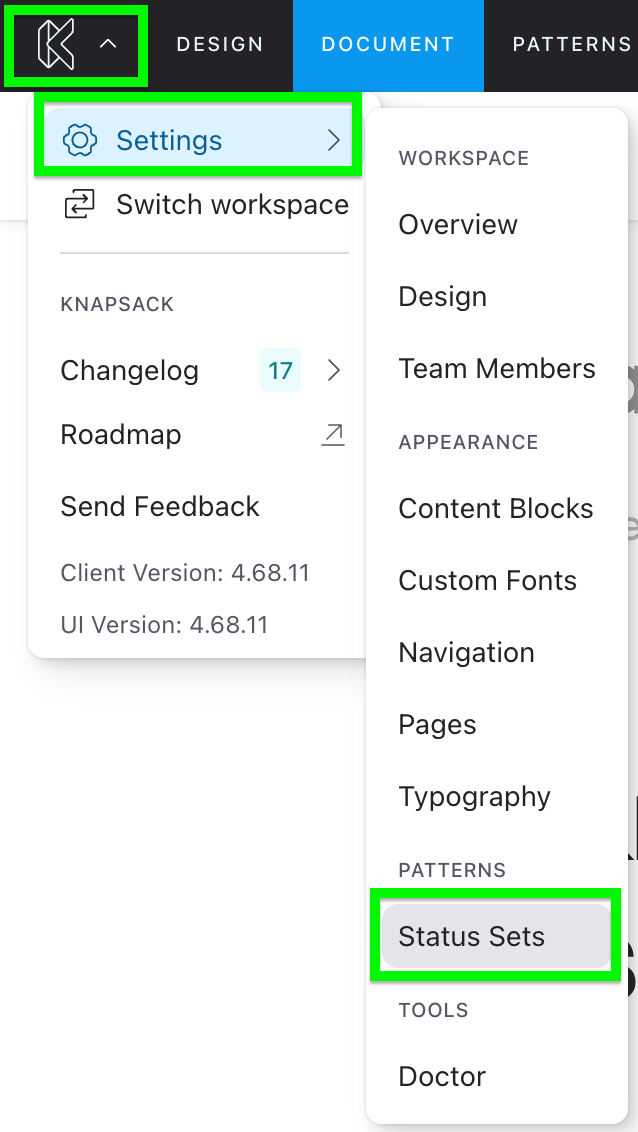Click the TOOLS section heading
The width and height of the screenshot is (638, 1132).
(x=433, y=1010)
